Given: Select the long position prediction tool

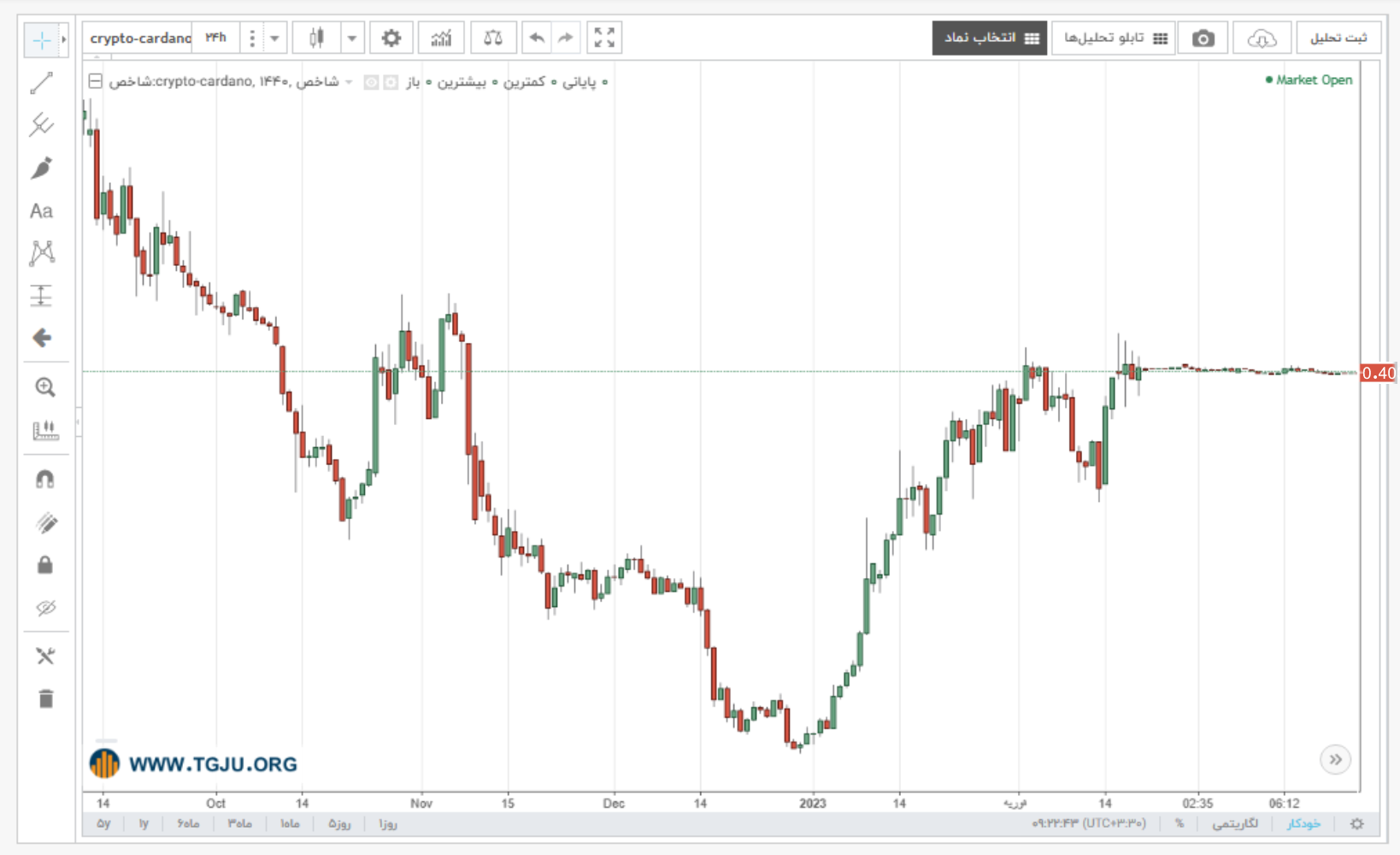Looking at the screenshot, I should 41,296.
